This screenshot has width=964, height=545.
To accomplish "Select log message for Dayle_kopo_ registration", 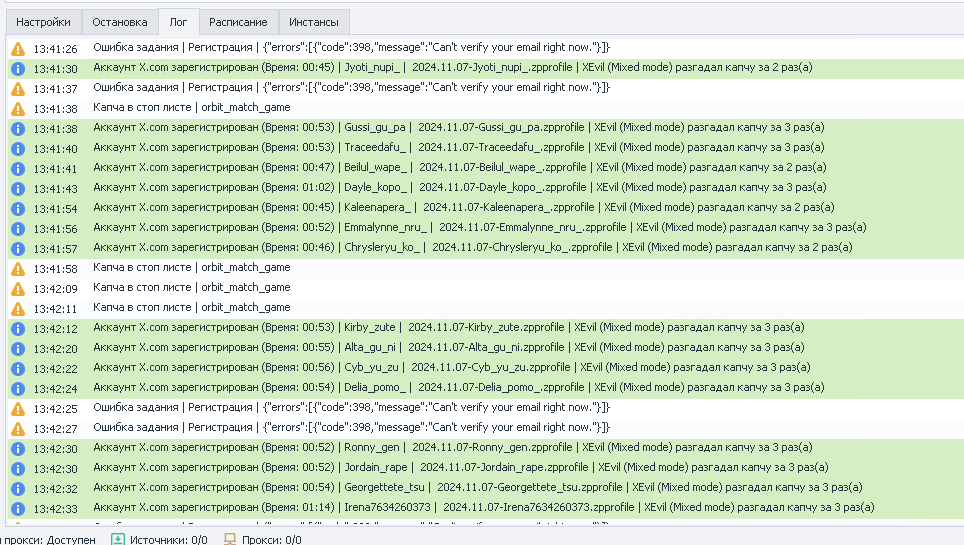I will click(x=460, y=188).
